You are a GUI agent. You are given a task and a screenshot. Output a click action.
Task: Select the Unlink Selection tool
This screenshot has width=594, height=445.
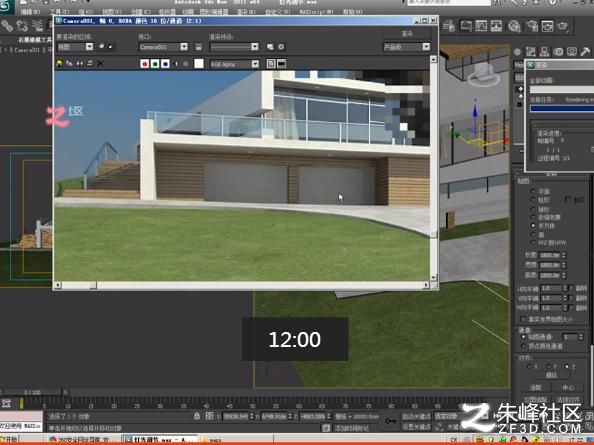tap(22, 26)
